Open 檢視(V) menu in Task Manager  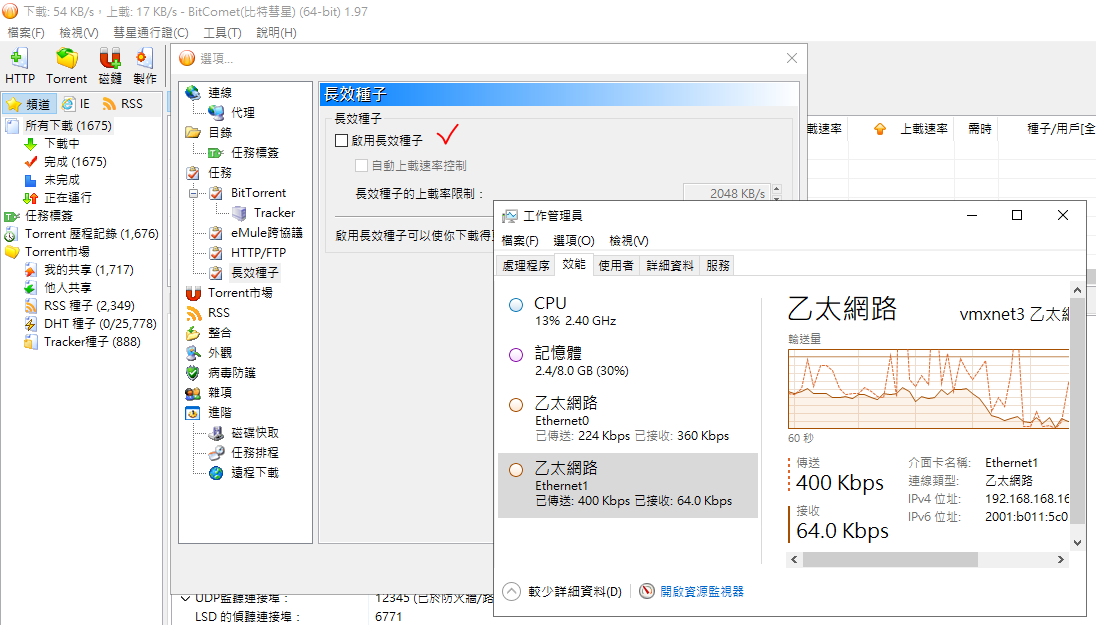(629, 240)
